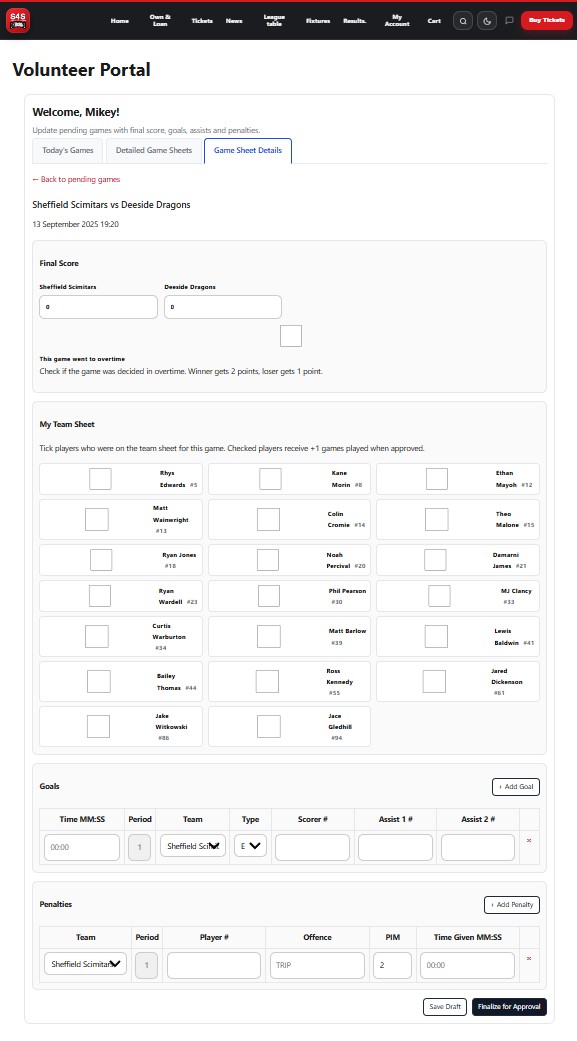Tick Jared Dickenson #61 checkbox
Image resolution: width=577 pixels, height=1041 pixels.
coord(434,681)
